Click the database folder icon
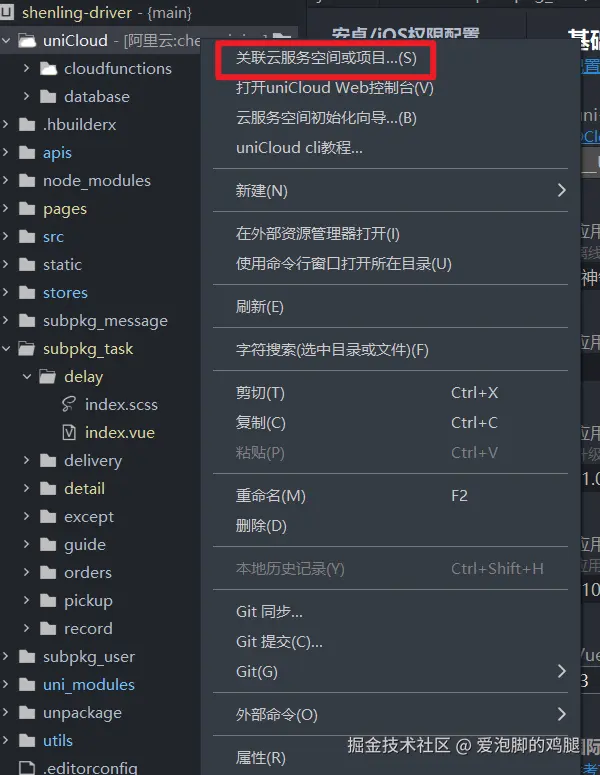 [48, 96]
